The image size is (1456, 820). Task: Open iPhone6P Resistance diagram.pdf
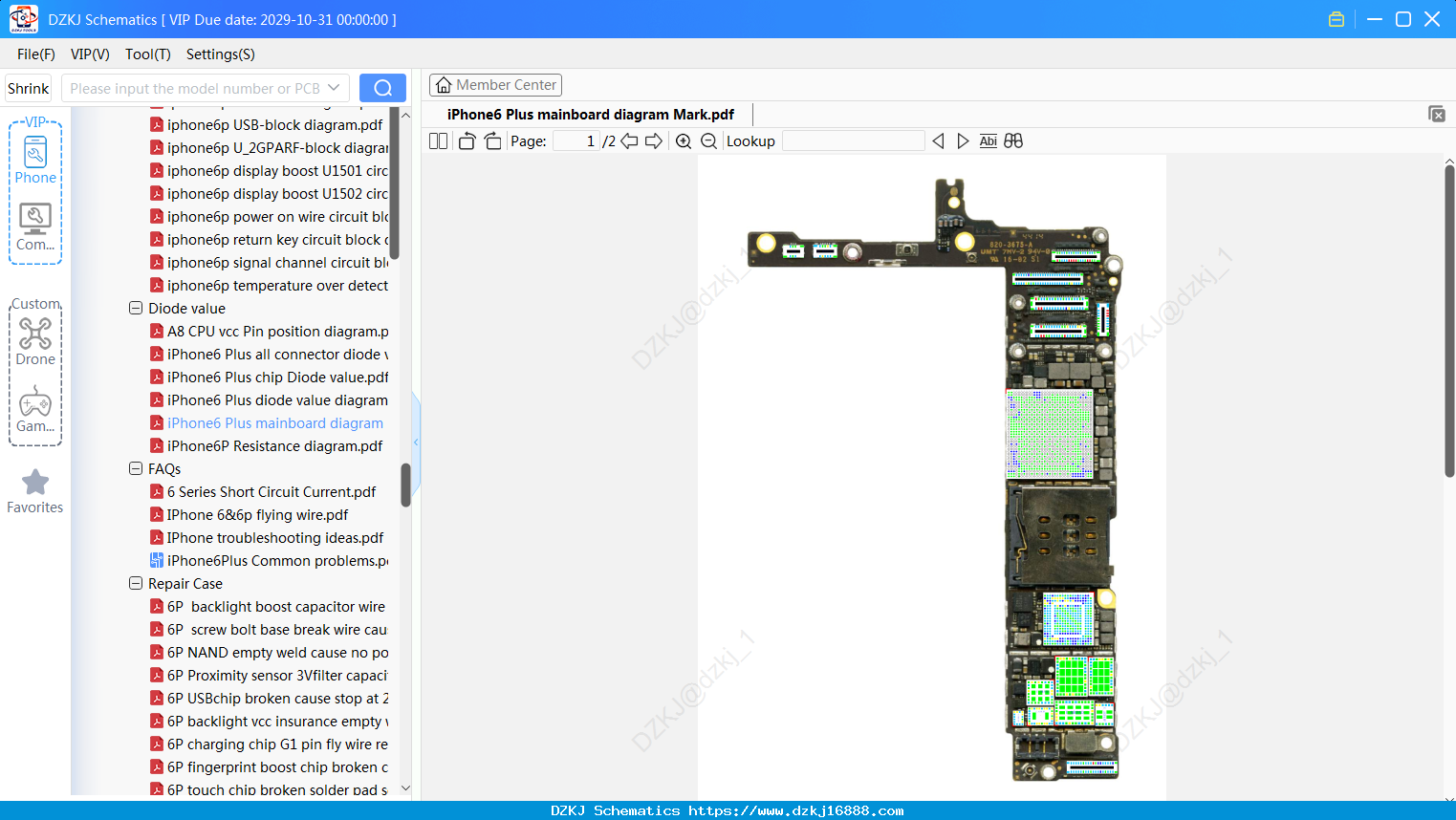tap(274, 446)
